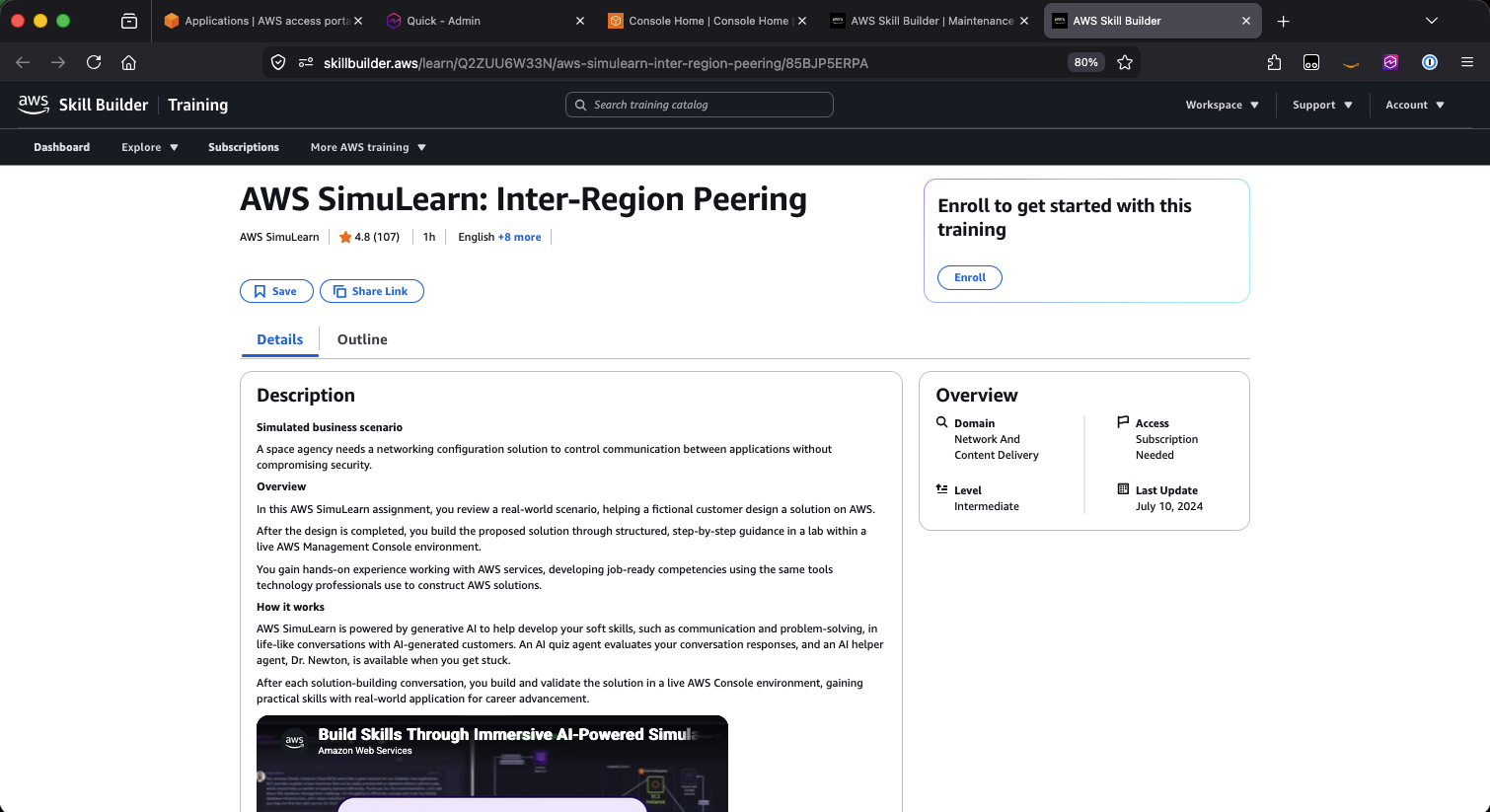Open site permissions icon in address bar
This screenshot has height=812, width=1490.
[306, 62]
